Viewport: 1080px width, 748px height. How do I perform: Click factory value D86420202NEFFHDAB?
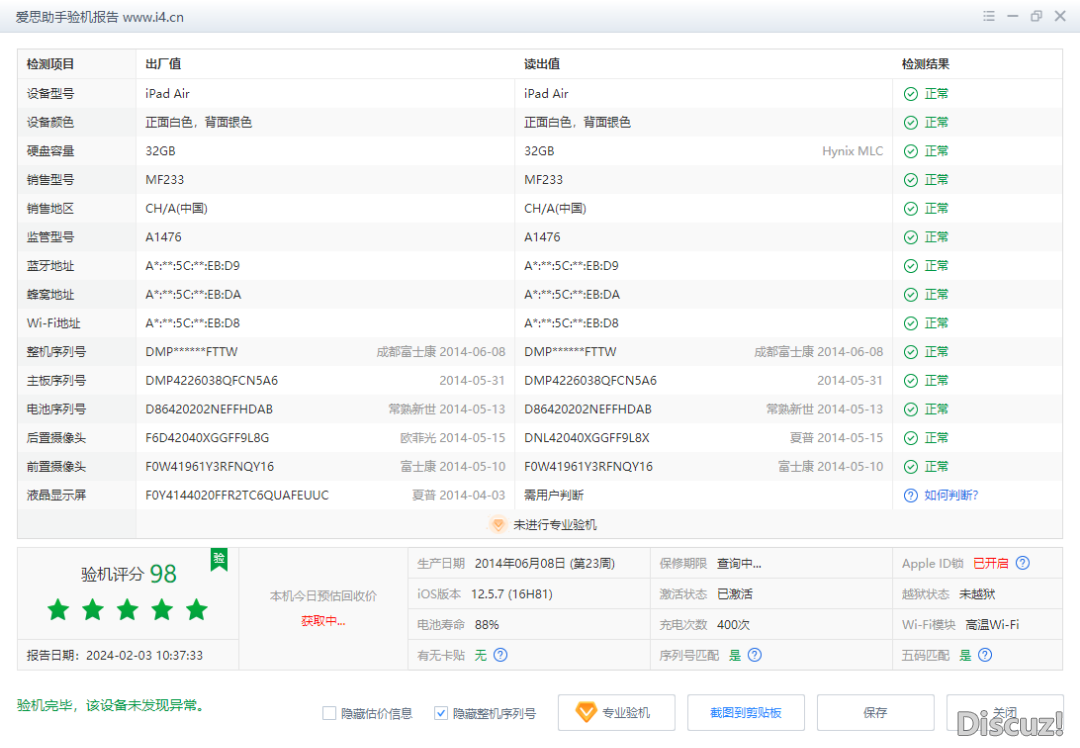tap(209, 409)
